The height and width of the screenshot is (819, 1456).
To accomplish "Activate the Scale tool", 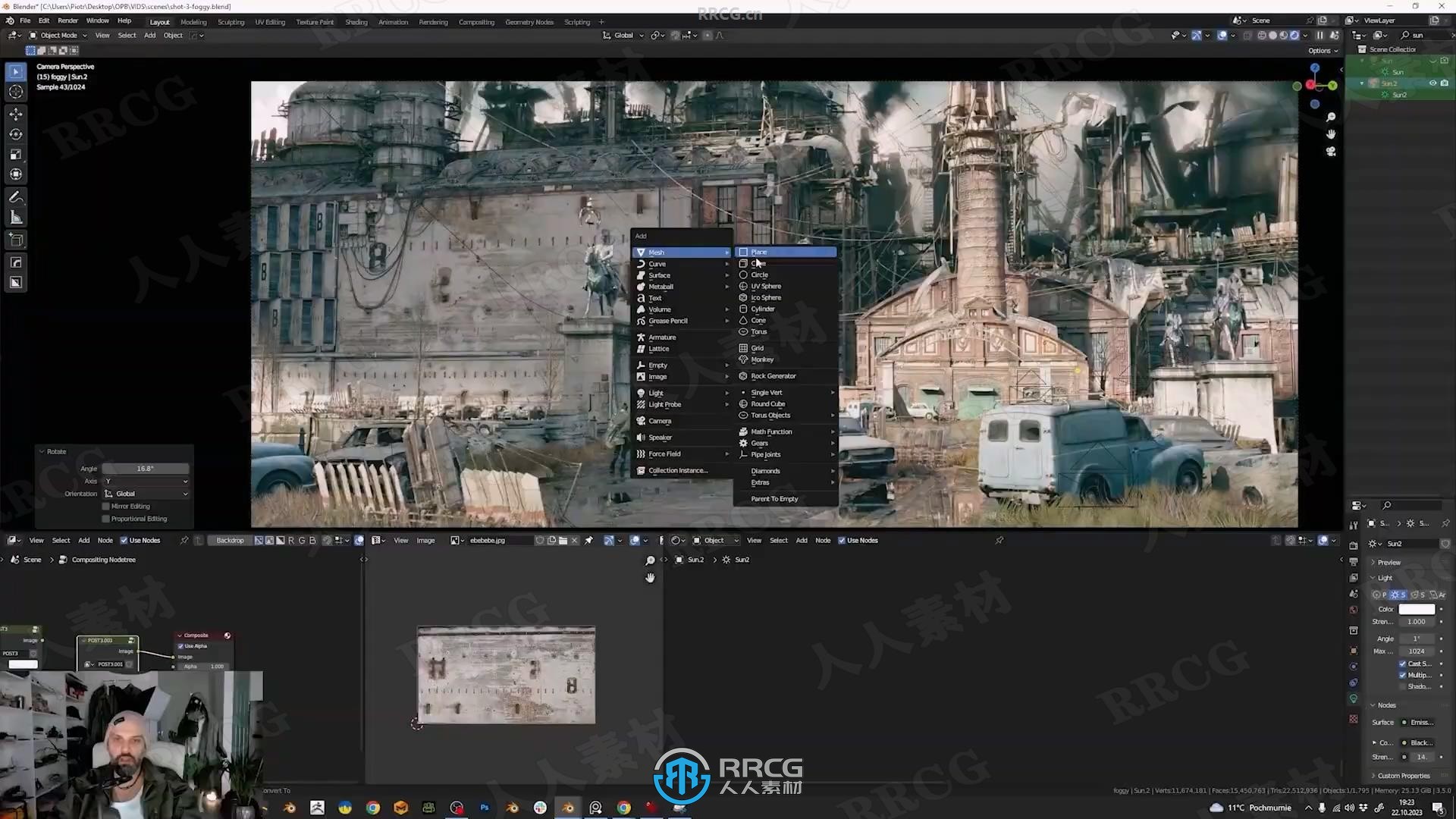I will (16, 155).
